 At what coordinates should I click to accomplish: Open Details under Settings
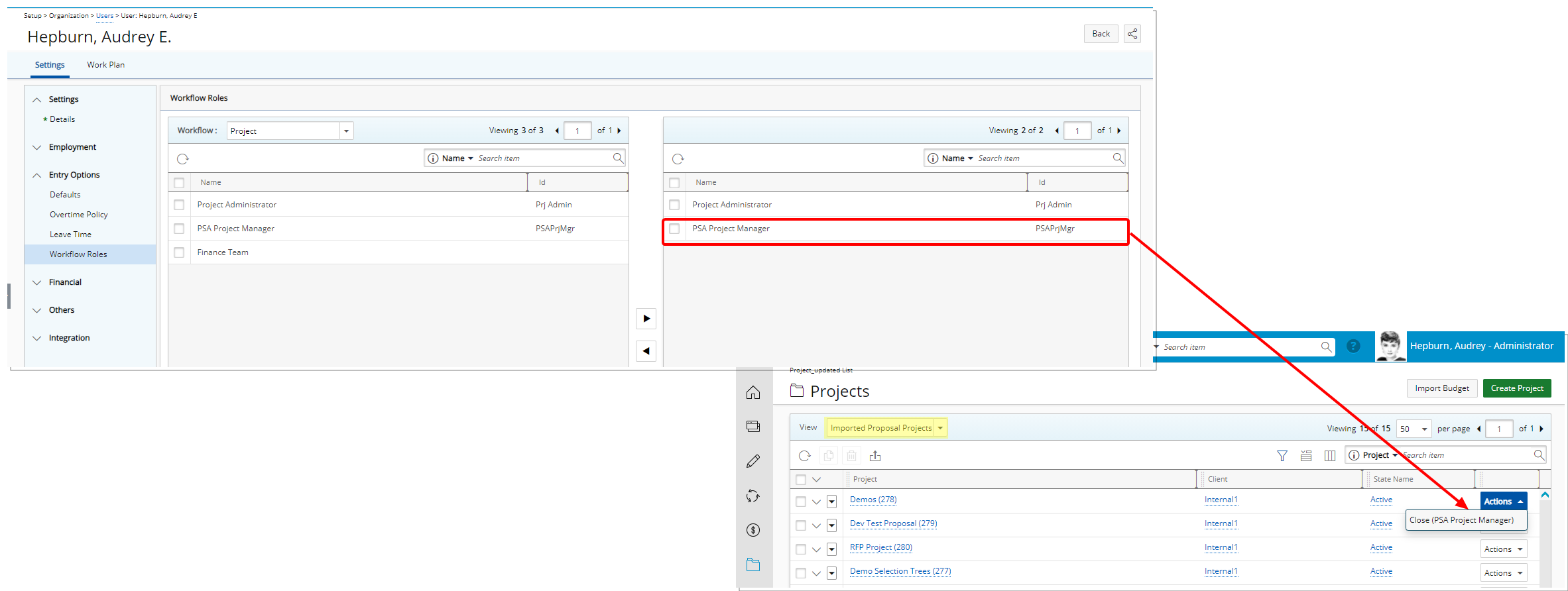click(62, 119)
